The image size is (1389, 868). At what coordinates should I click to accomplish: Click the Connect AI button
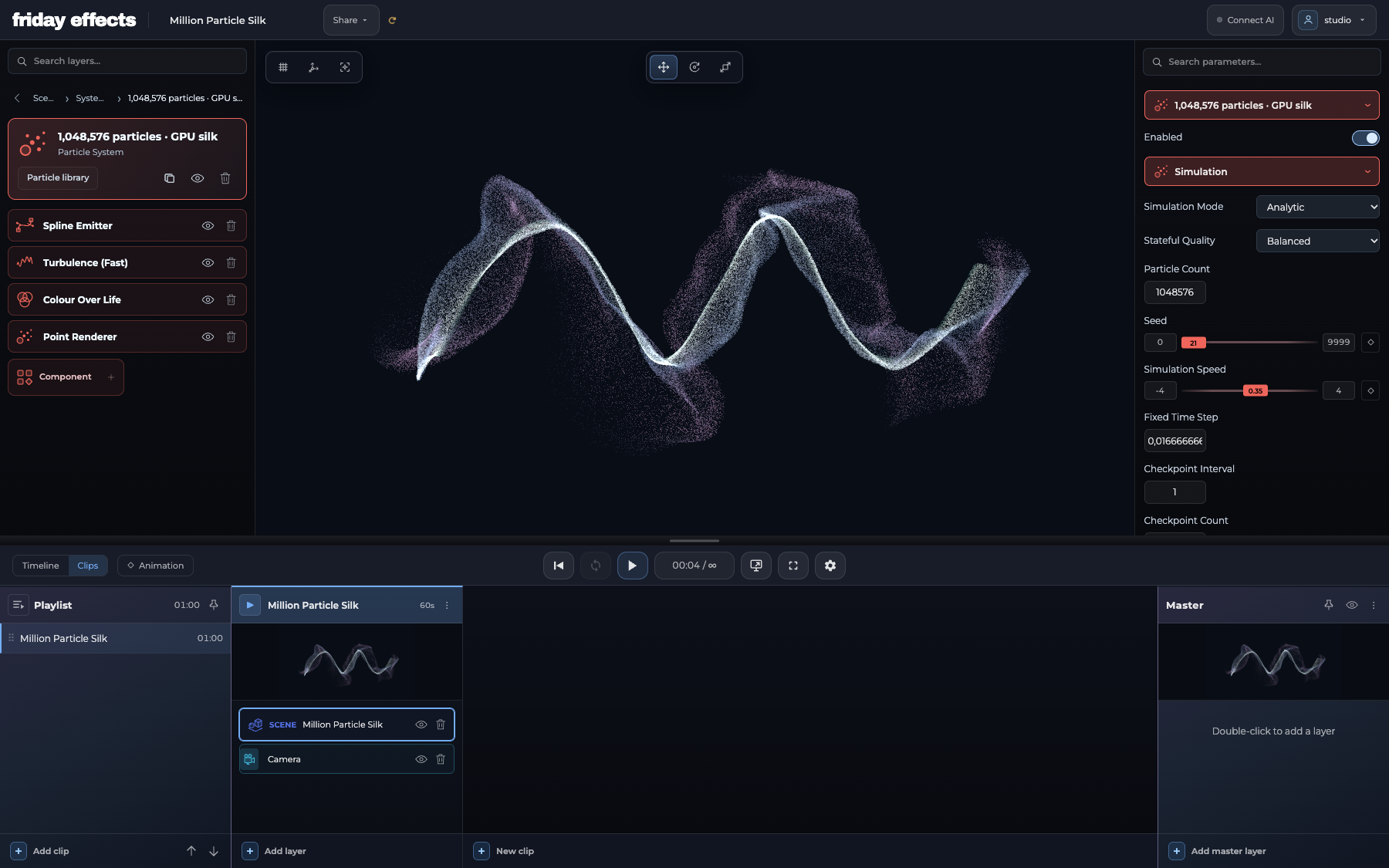(x=1245, y=20)
